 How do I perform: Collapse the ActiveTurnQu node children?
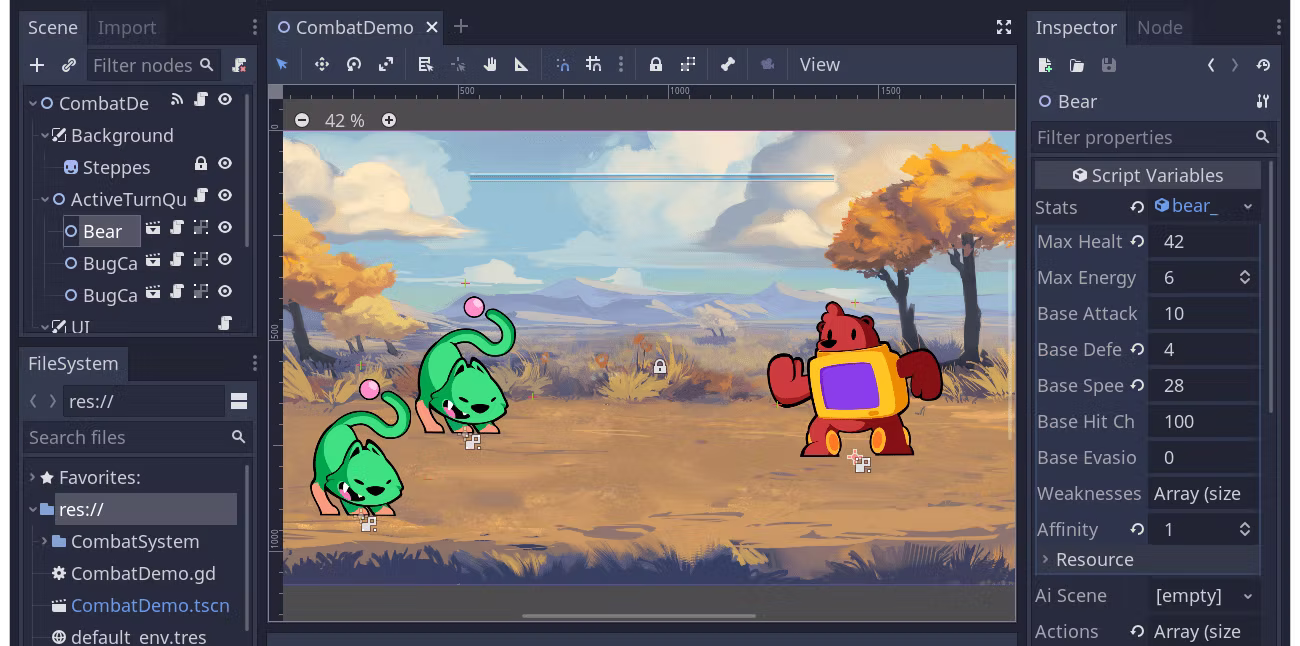point(45,199)
